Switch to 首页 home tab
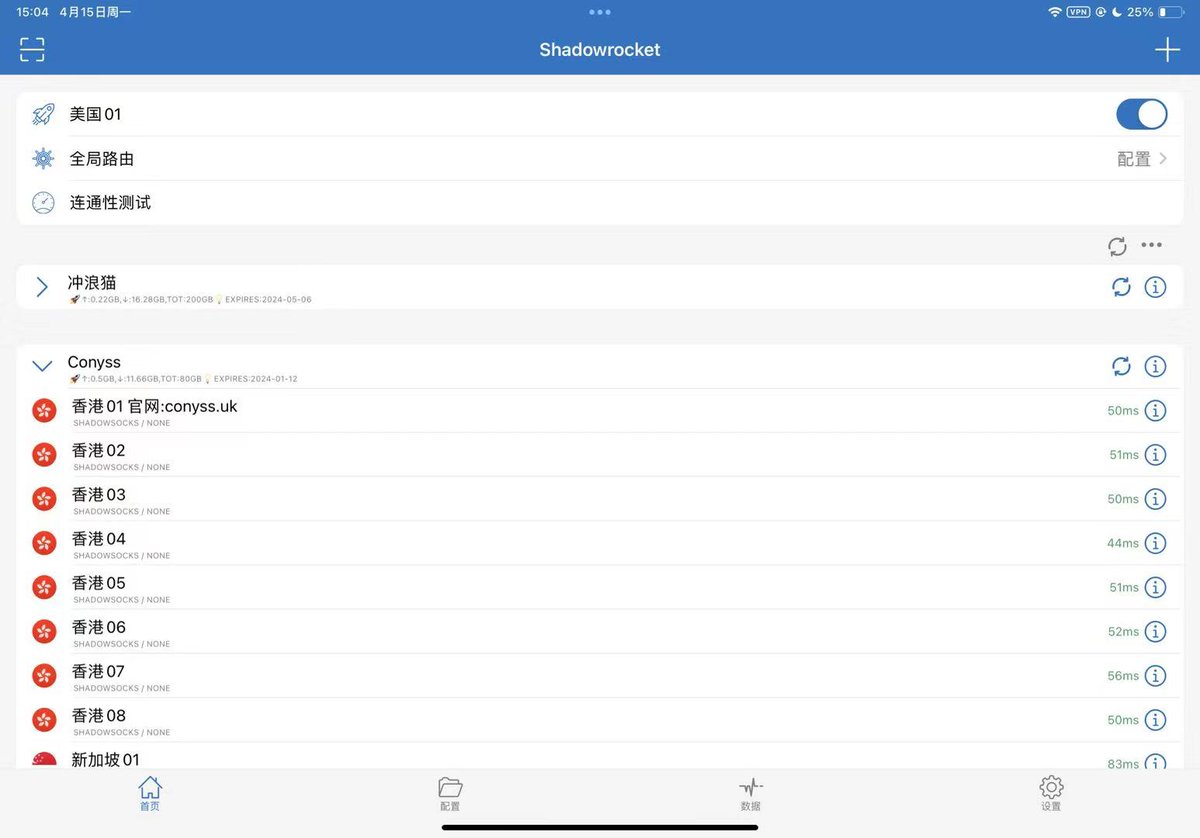The width and height of the screenshot is (1200, 838). pos(150,793)
